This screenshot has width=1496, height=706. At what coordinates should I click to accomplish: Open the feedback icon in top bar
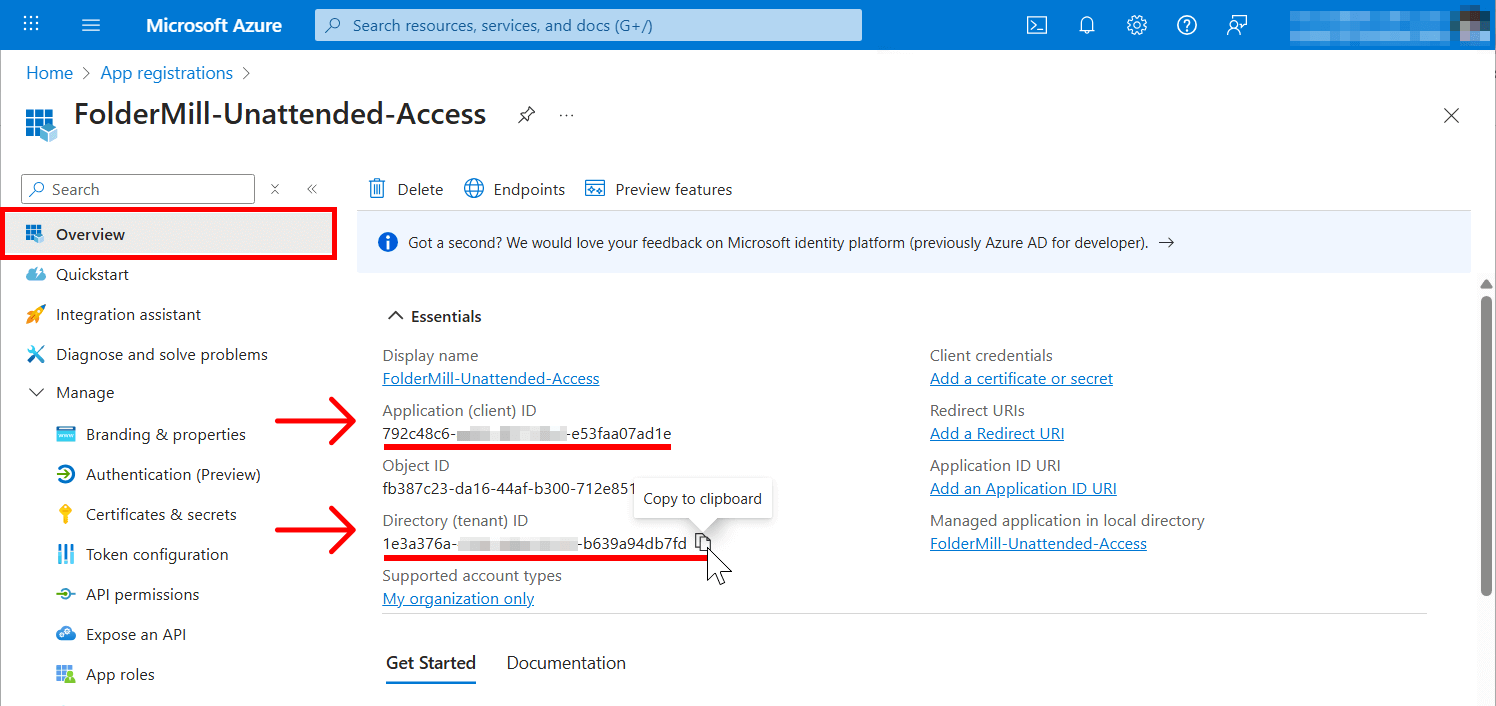coord(1236,25)
